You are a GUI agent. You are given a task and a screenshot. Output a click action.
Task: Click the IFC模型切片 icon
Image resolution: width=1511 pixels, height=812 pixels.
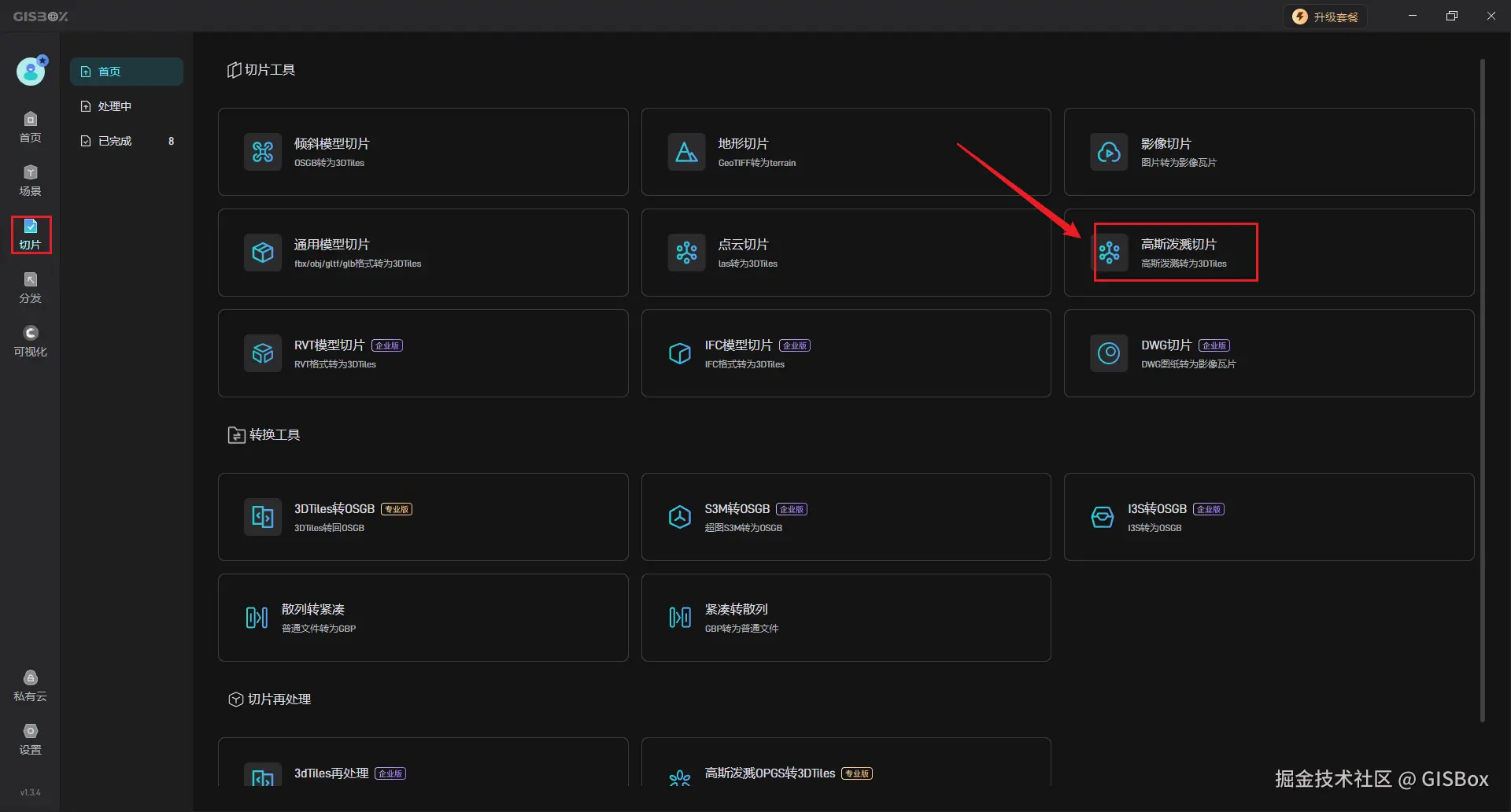pos(680,353)
